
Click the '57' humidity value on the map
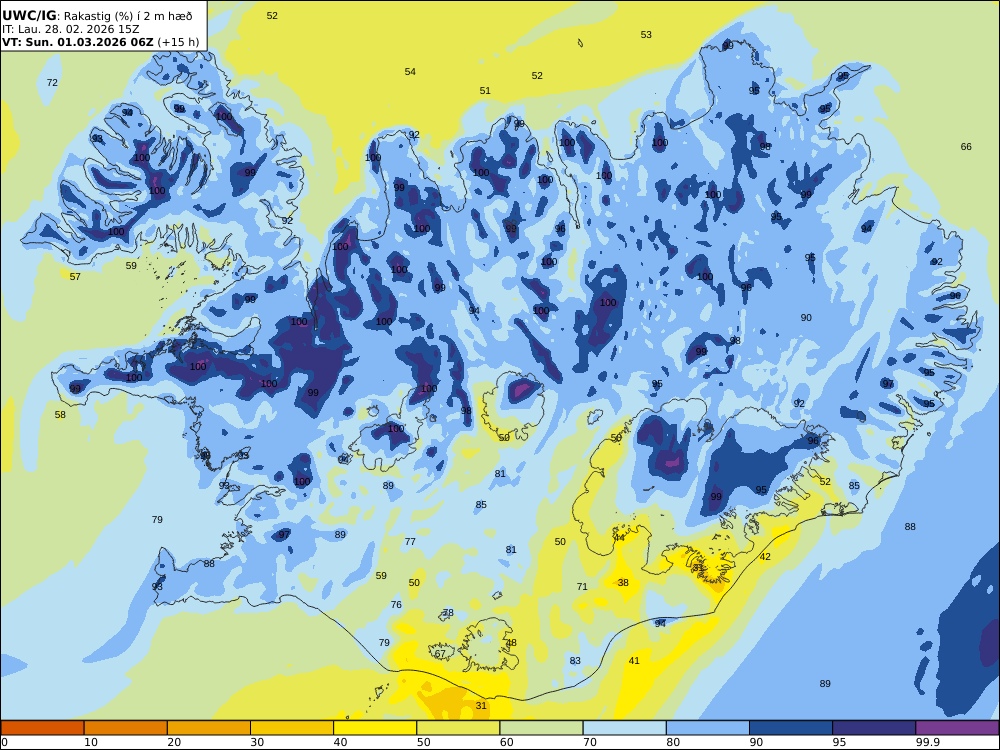click(x=75, y=277)
